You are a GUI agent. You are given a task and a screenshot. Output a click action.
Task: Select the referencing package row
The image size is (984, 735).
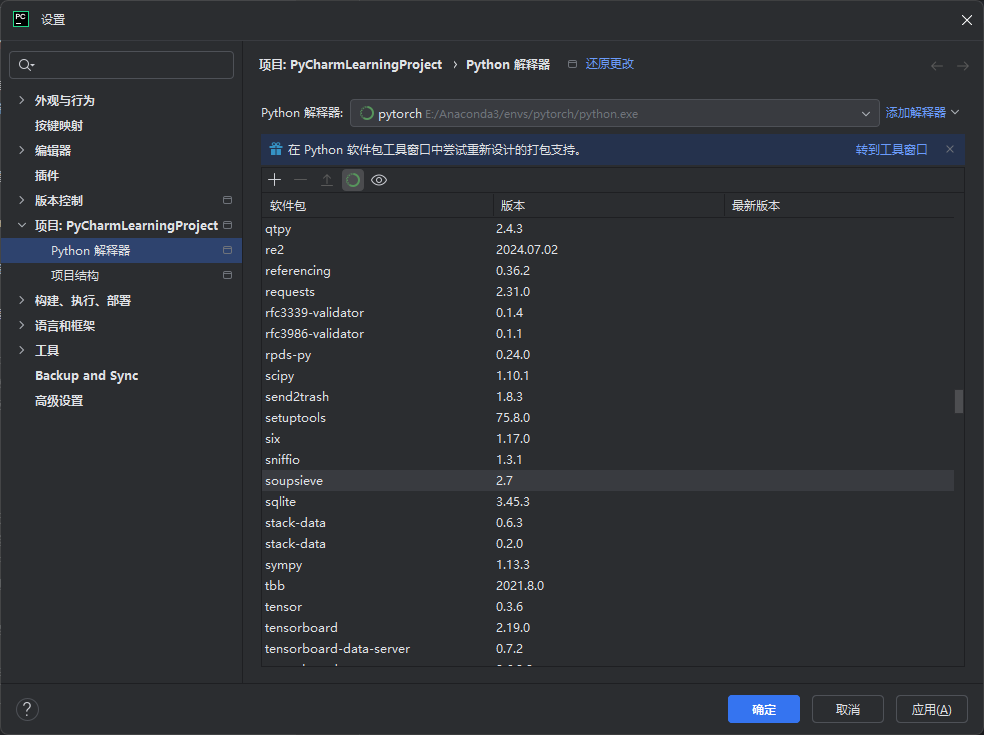point(607,271)
